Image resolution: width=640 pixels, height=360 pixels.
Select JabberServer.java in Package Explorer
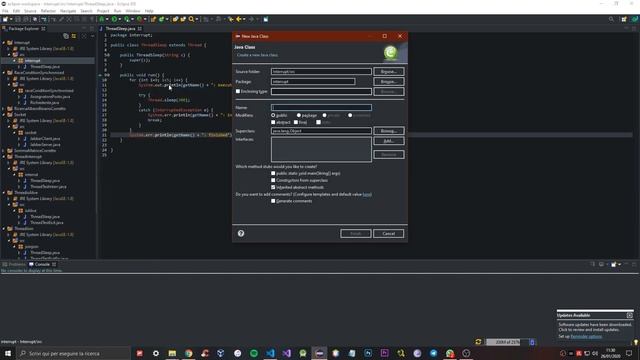[x=45, y=144]
